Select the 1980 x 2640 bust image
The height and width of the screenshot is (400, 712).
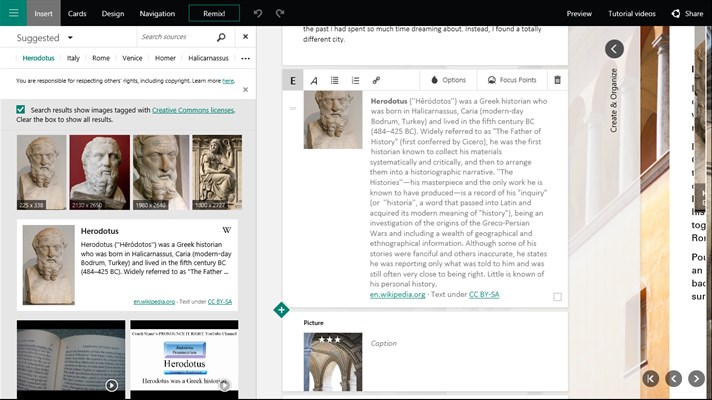[x=161, y=172]
